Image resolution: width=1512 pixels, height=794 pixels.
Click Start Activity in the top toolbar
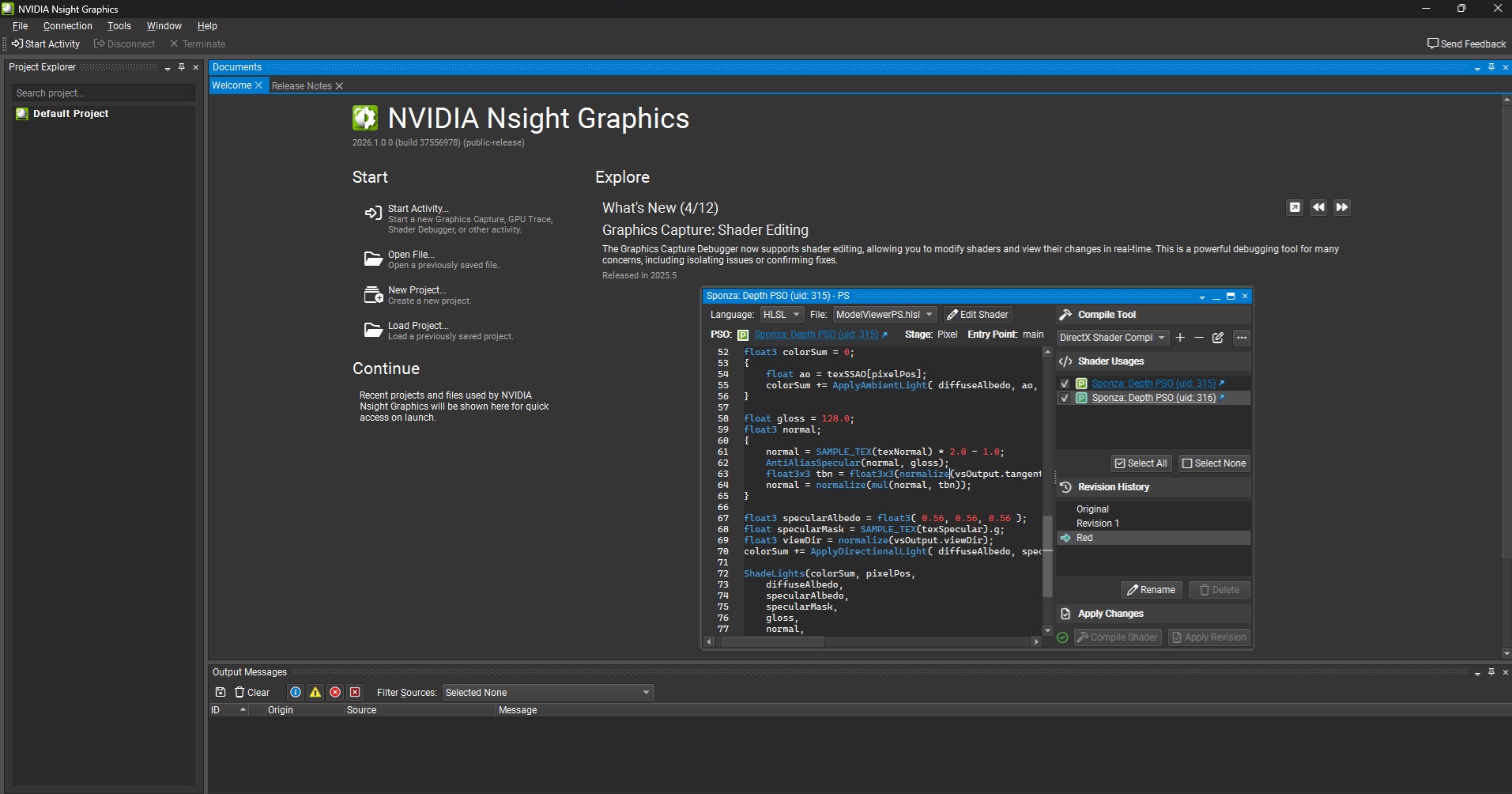46,44
